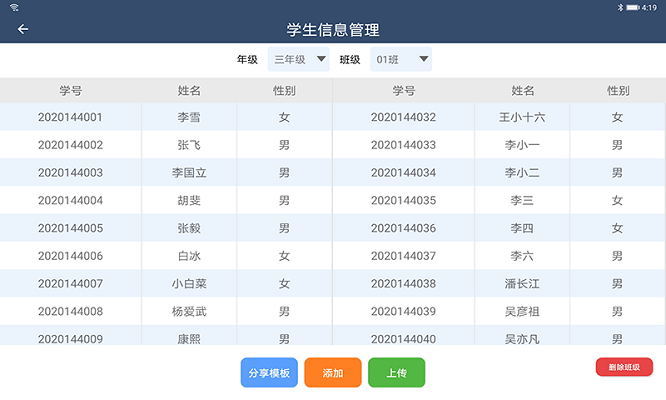This screenshot has width=666, height=400.
Task: Select student 王小十六
Action: (x=522, y=117)
